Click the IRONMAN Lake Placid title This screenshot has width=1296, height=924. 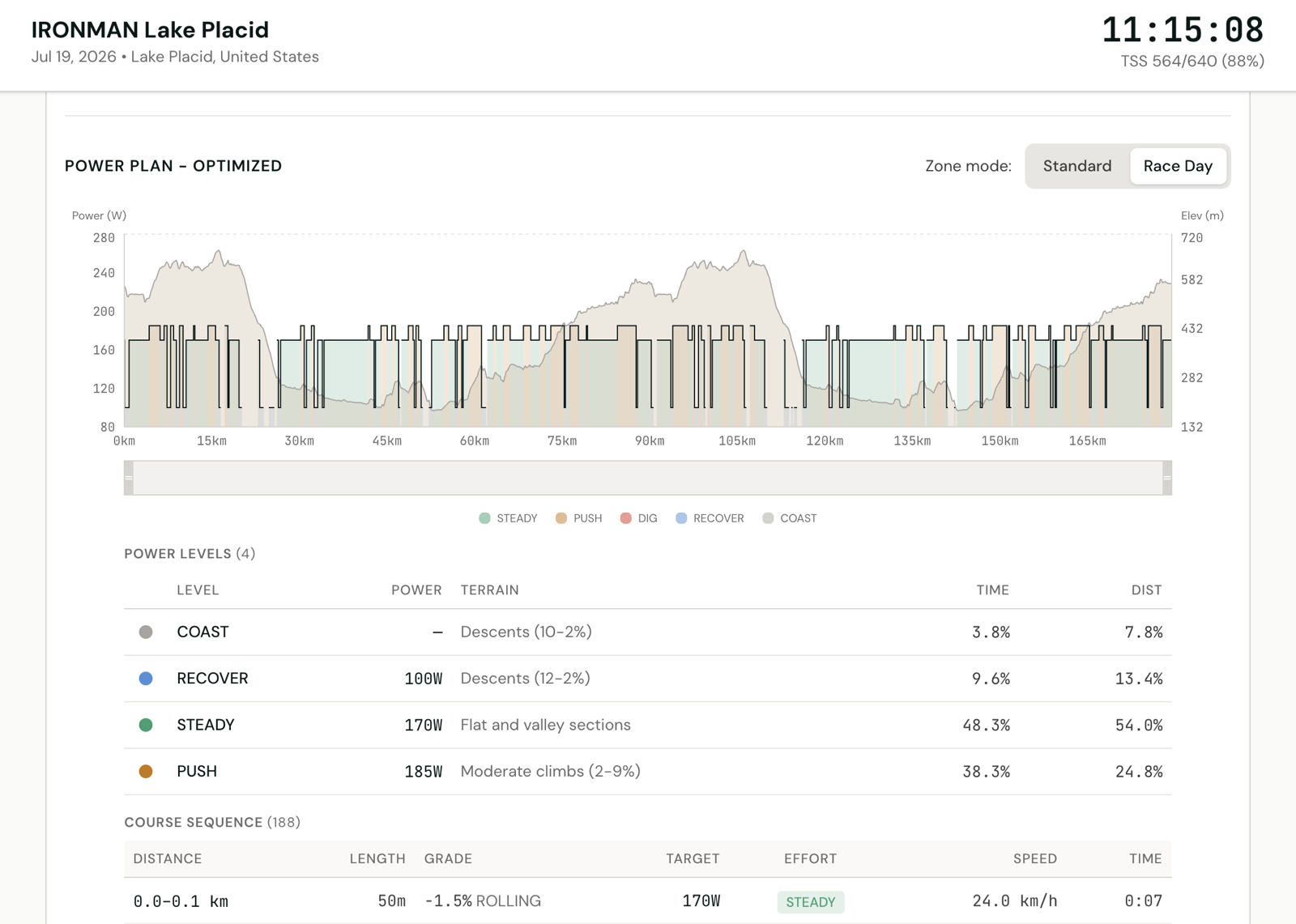click(150, 30)
